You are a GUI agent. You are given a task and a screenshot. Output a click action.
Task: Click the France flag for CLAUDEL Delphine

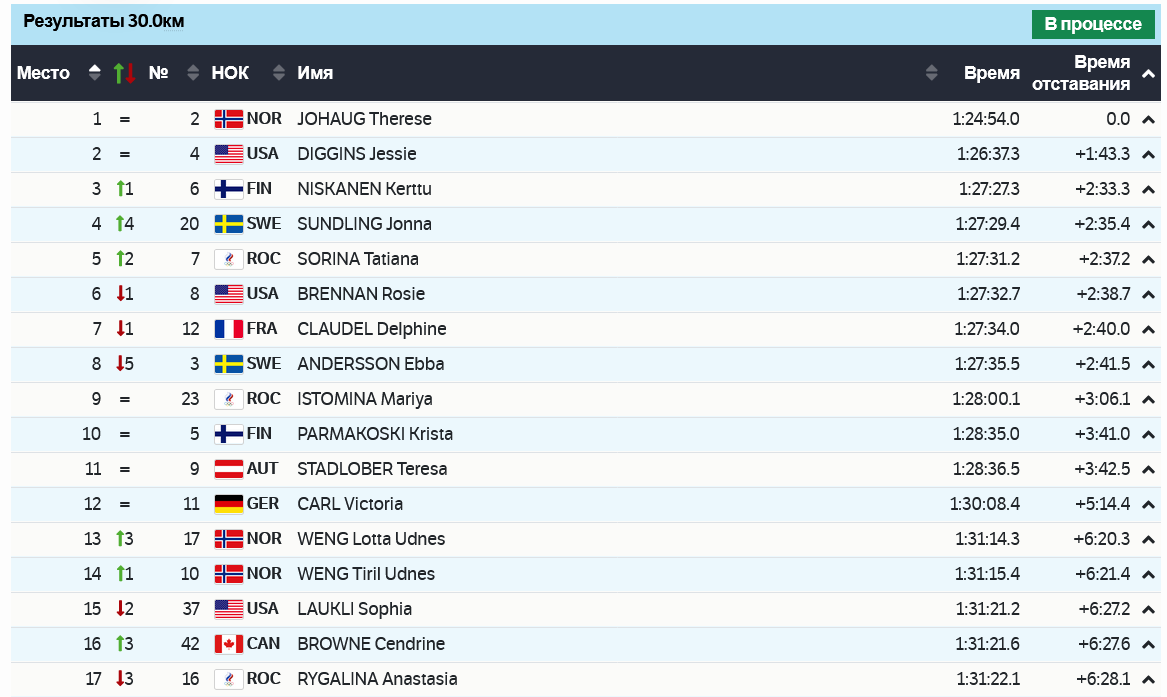click(229, 329)
